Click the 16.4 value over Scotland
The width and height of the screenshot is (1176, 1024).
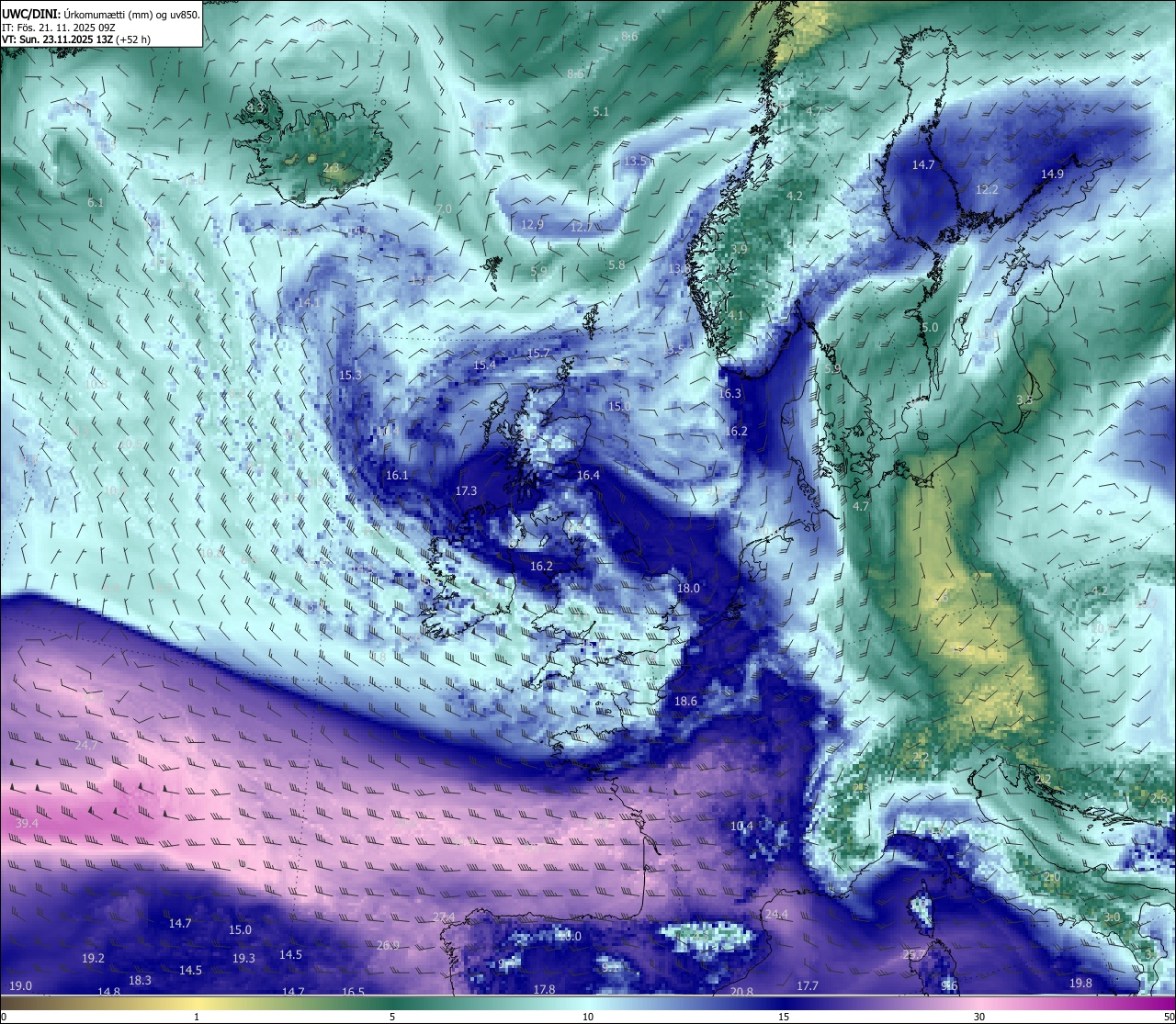coord(588,475)
